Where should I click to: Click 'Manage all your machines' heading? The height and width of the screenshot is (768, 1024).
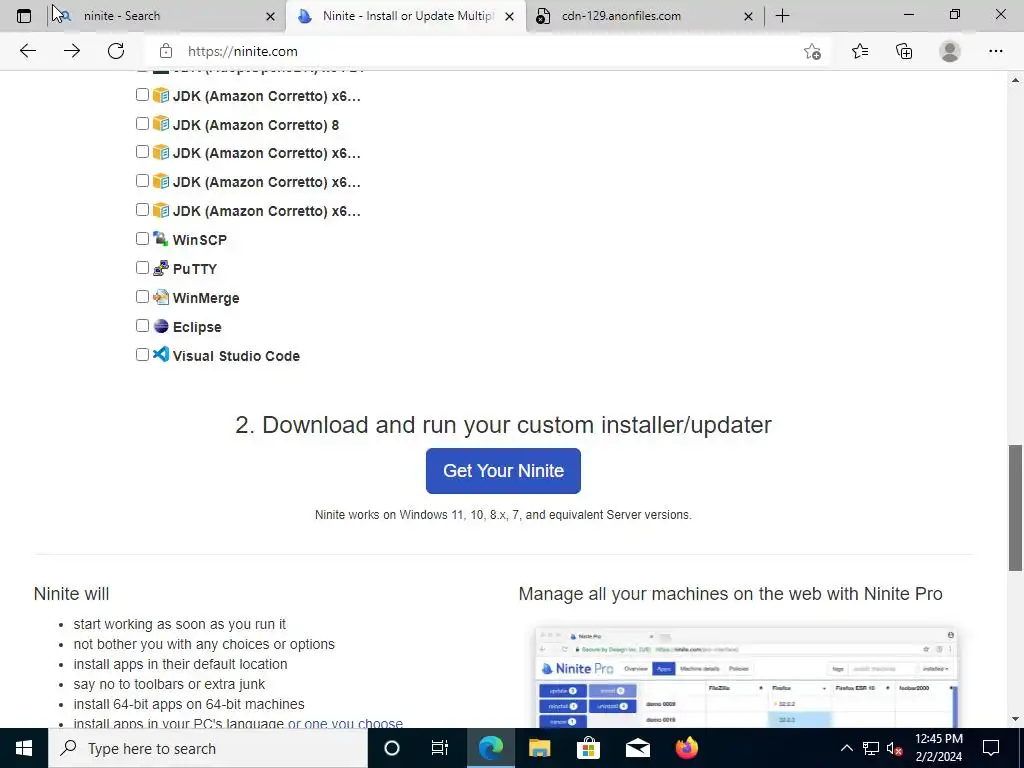click(x=730, y=594)
